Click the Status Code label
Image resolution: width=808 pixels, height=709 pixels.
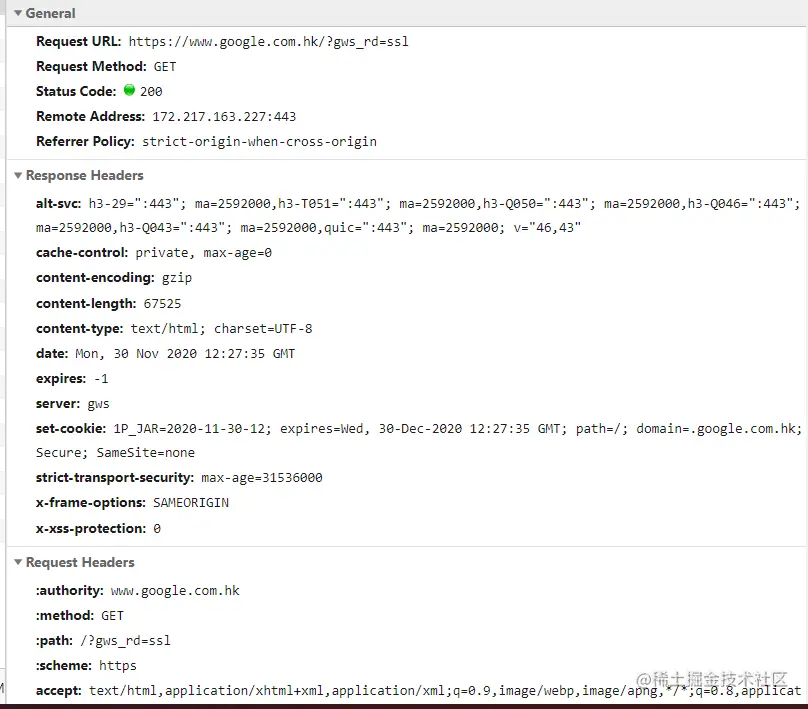pos(76,92)
